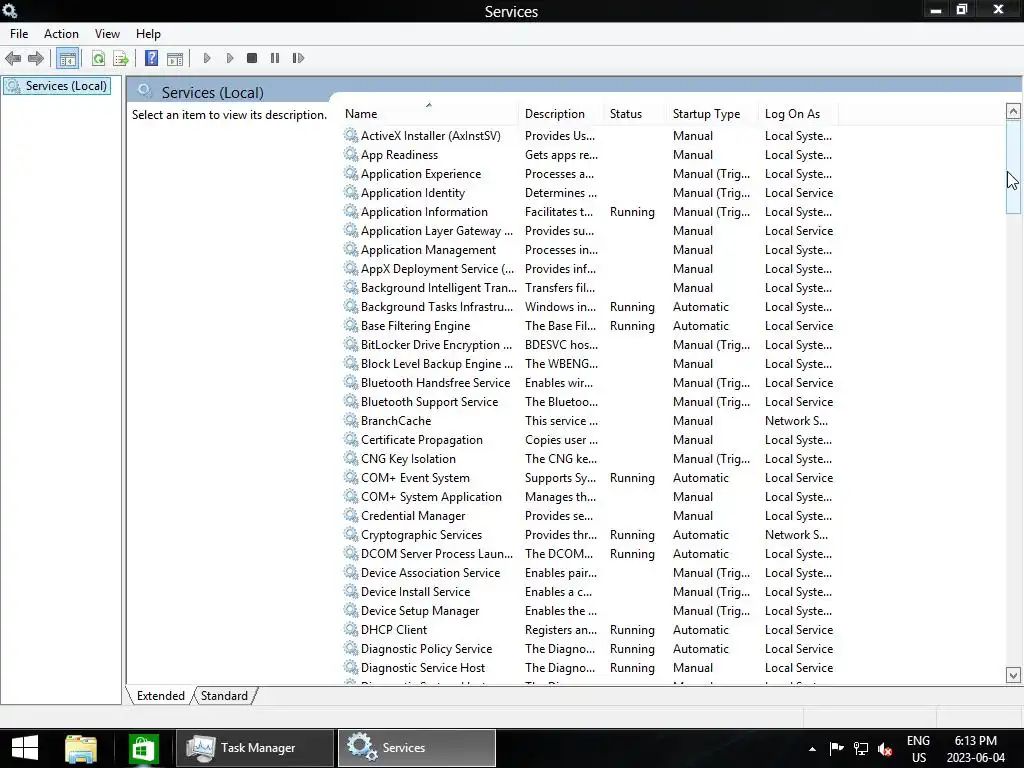Open File Explorer from the taskbar
This screenshot has height=768, width=1024.
(81, 748)
